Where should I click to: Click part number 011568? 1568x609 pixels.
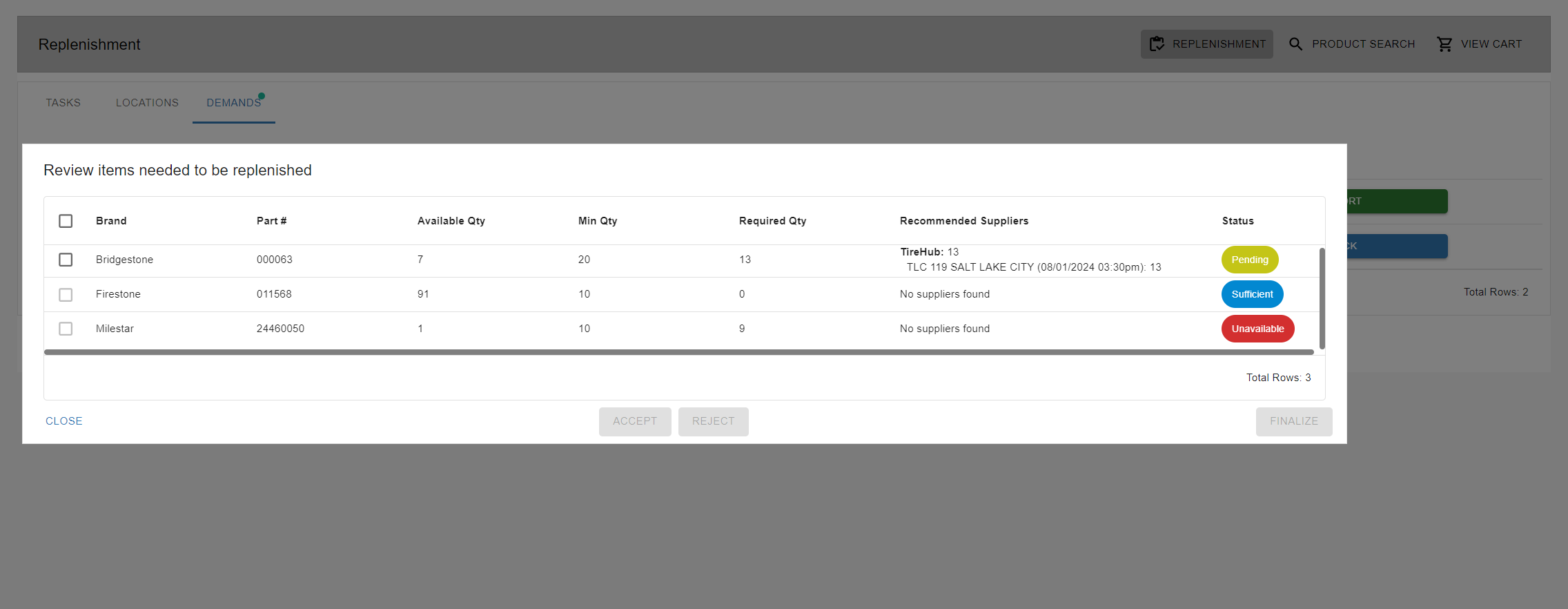coord(274,294)
